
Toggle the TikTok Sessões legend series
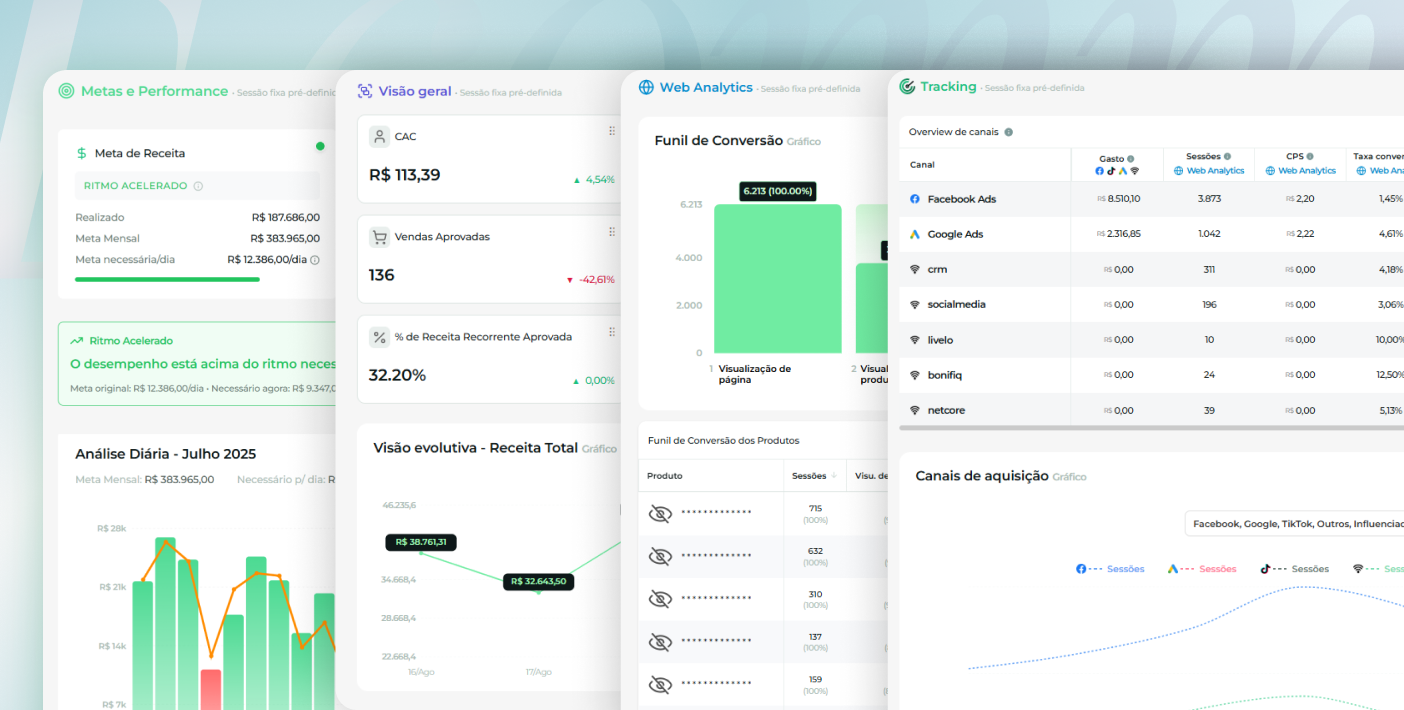pyautogui.click(x=1294, y=569)
